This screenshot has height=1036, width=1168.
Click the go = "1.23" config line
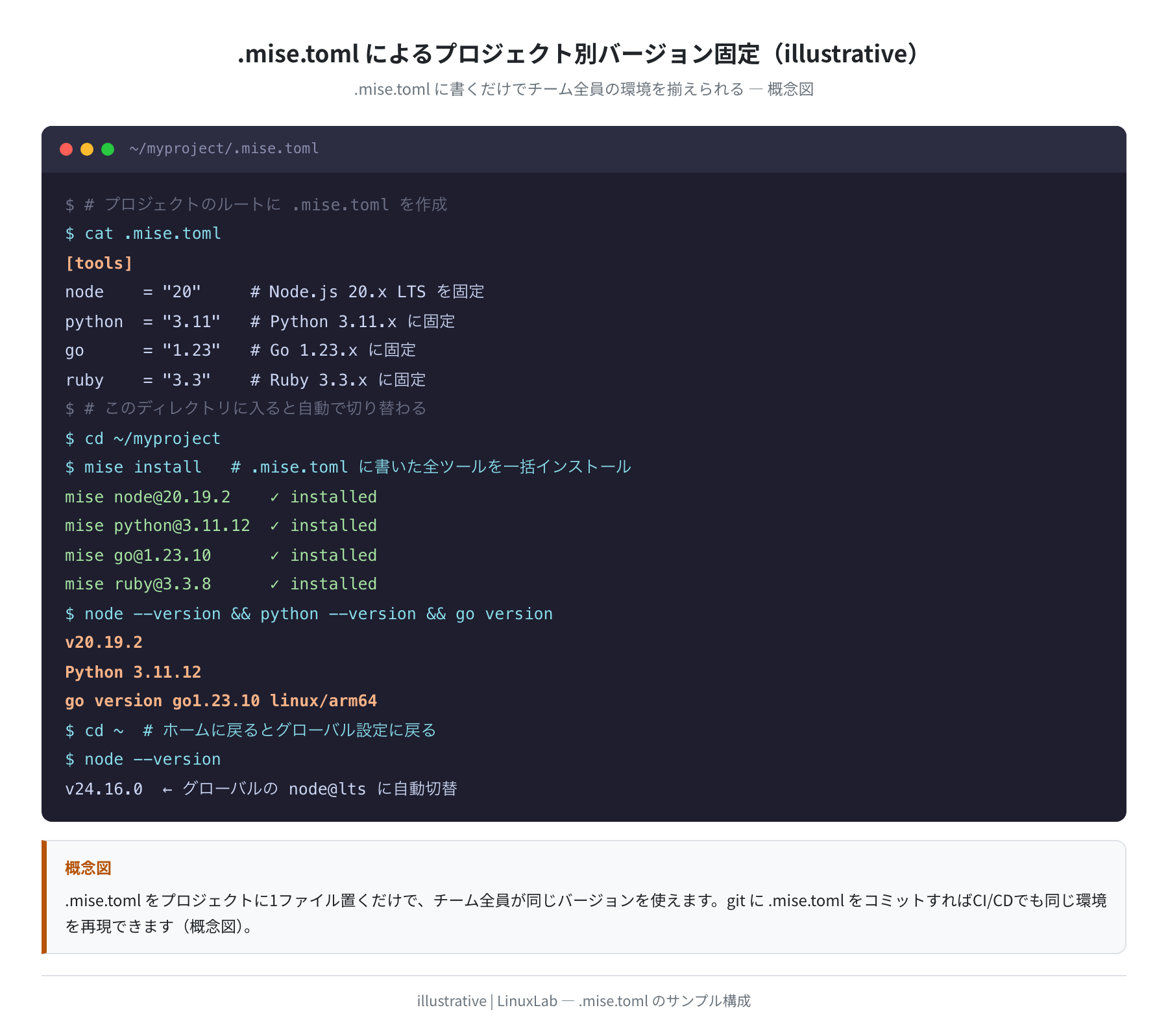(241, 351)
